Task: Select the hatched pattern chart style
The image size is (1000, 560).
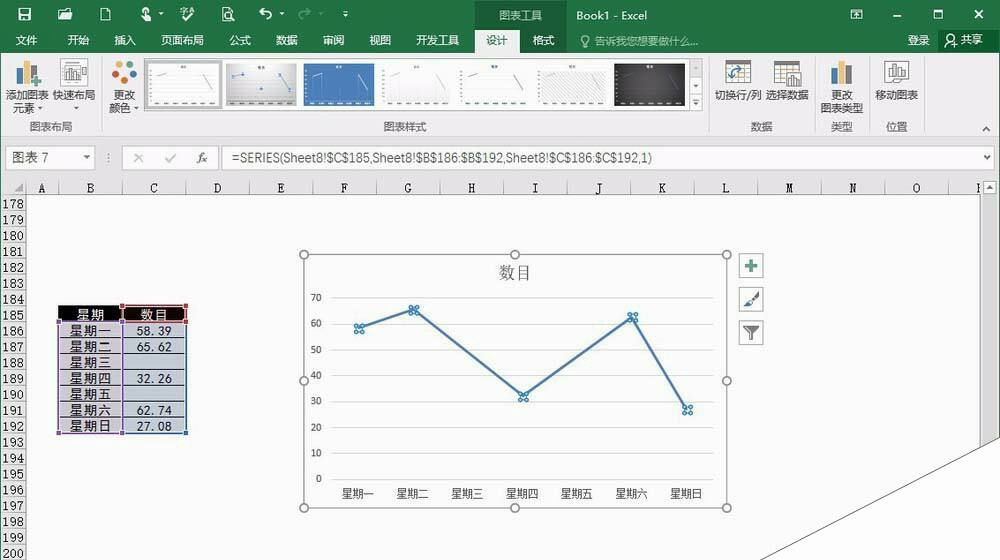Action: (571, 85)
